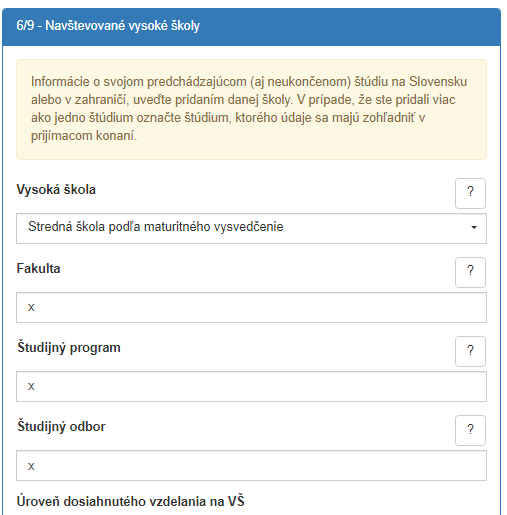Click the 'x' value in Študijný program field

click(x=31, y=386)
